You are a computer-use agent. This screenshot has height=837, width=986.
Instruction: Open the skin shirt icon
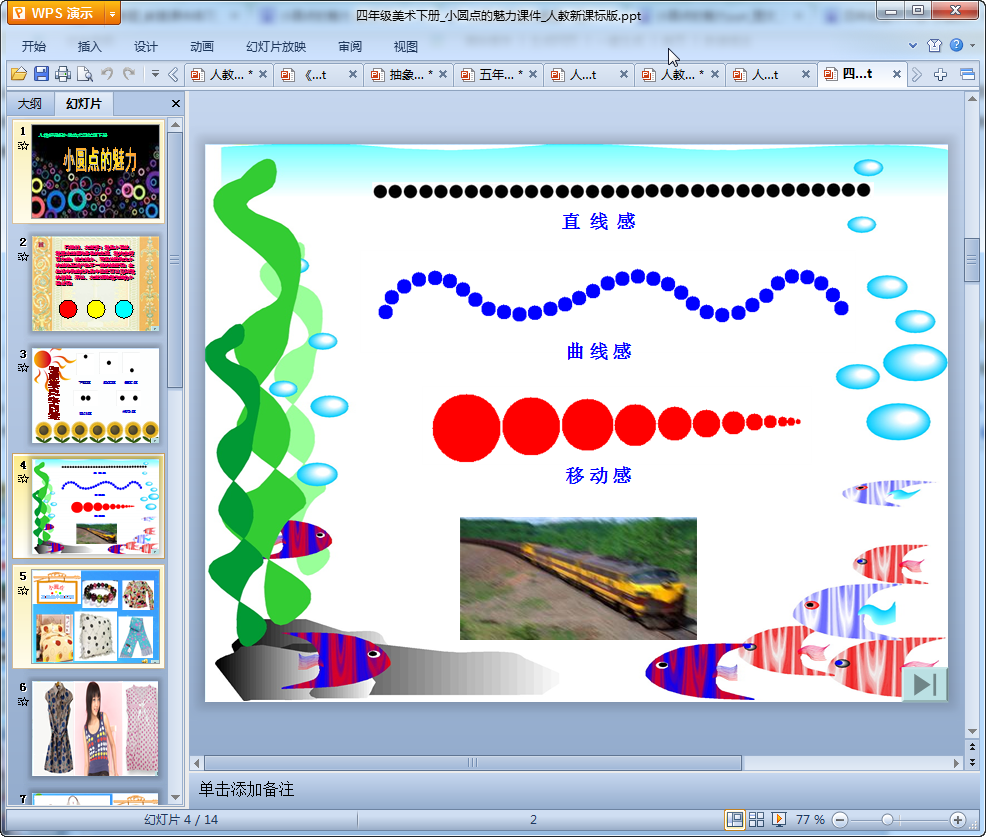(934, 45)
